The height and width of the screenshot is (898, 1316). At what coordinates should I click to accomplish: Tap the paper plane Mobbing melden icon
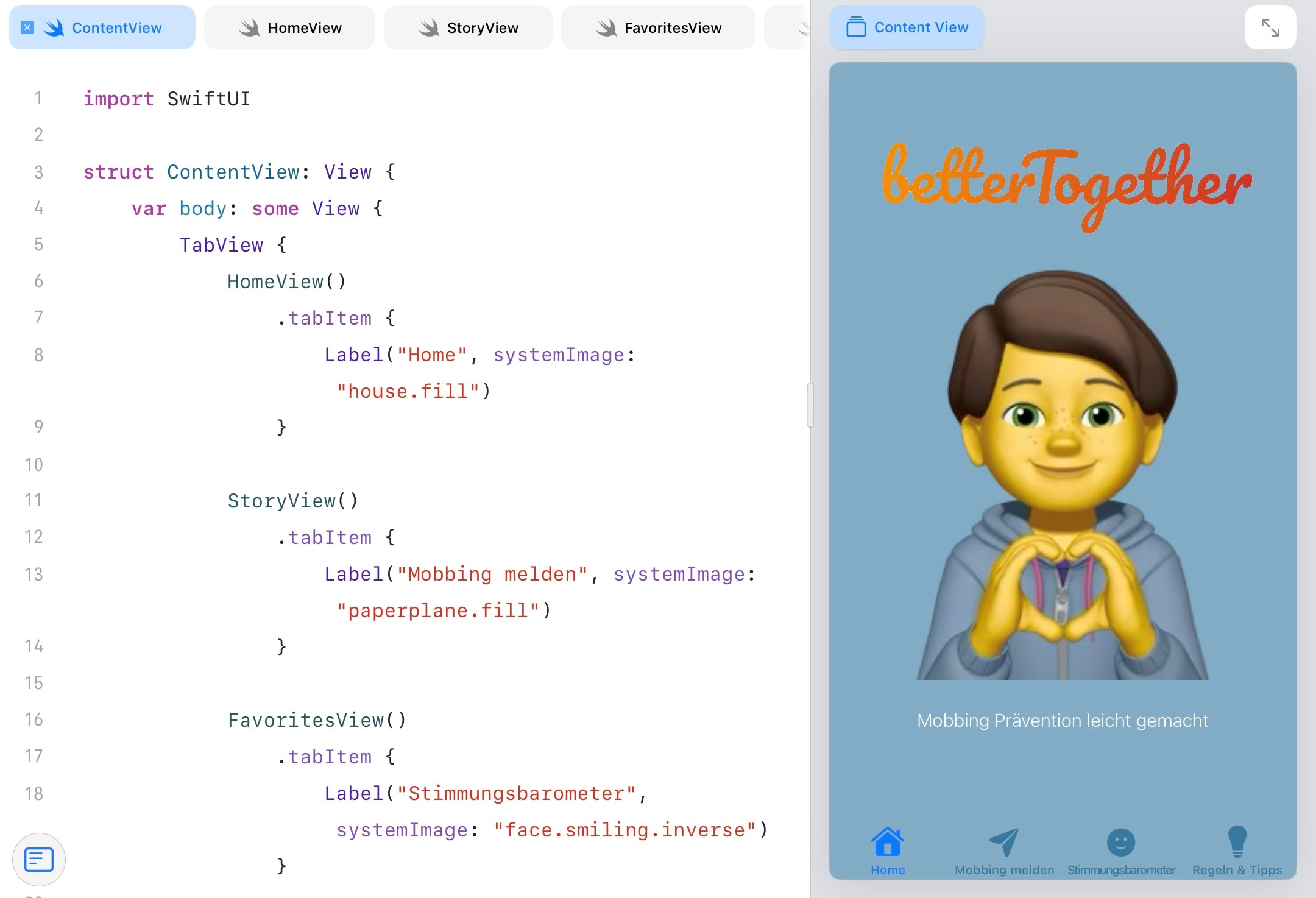coord(1004,842)
